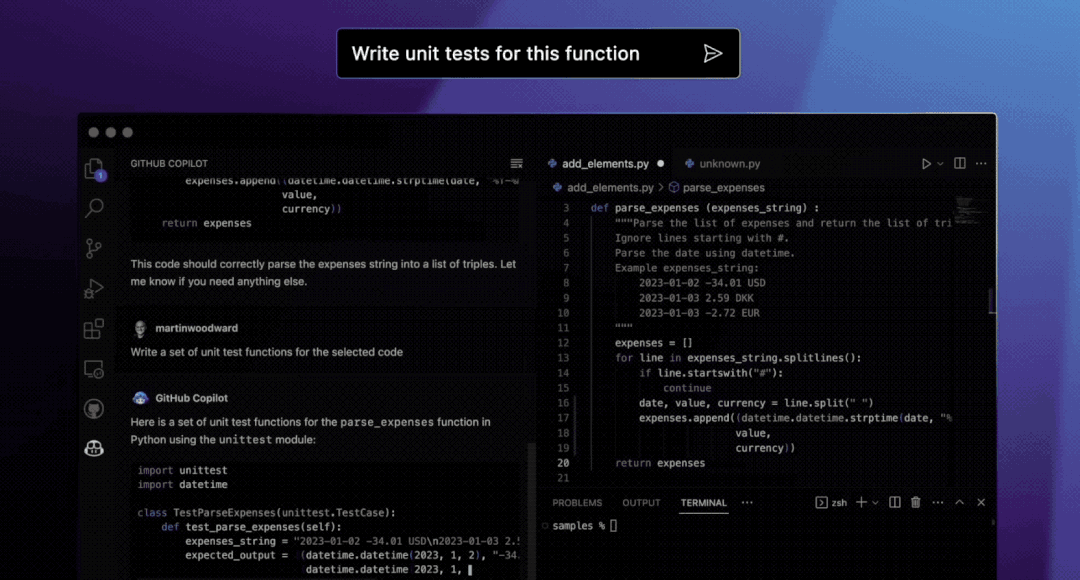Split the editor with the split icon
Screen dimensions: 1080x580
tap(959, 163)
